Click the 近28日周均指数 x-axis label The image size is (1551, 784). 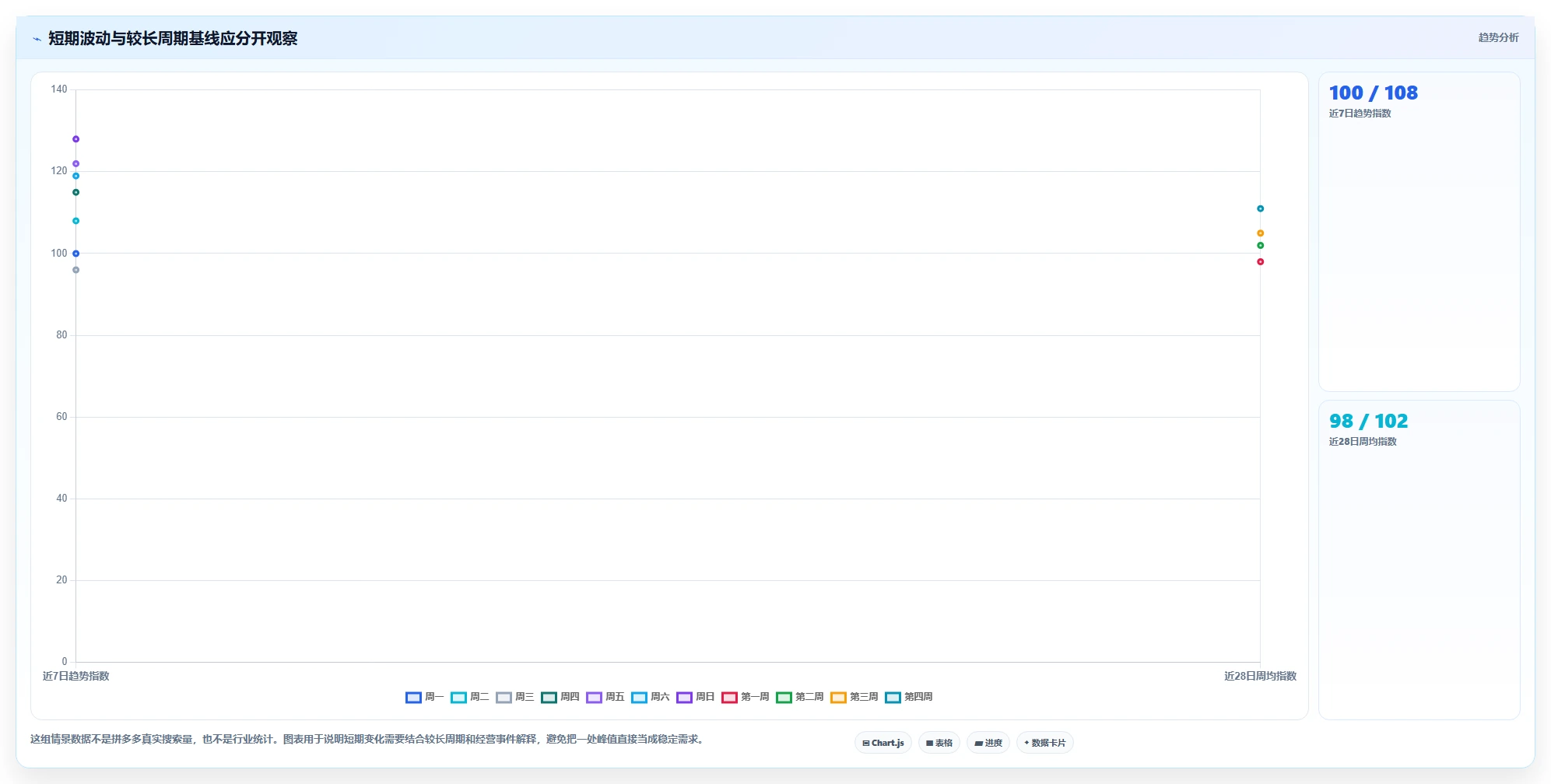[1260, 676]
